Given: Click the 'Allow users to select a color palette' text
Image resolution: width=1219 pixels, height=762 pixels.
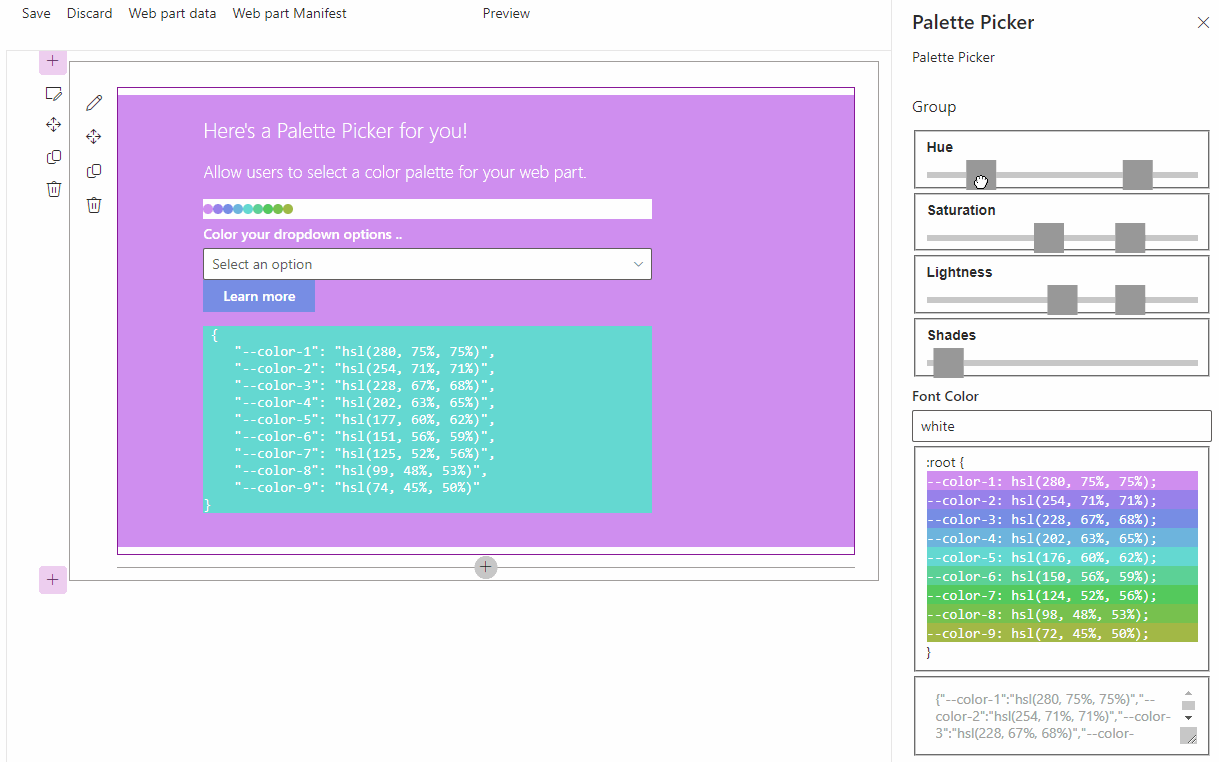Looking at the screenshot, I should click(395, 172).
